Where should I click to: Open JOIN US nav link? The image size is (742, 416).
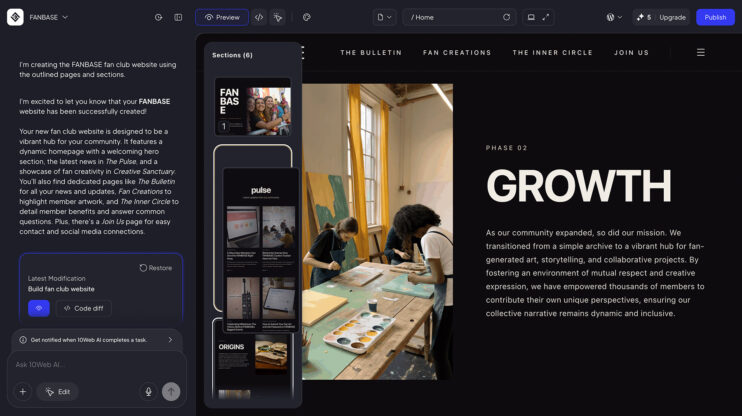click(x=631, y=53)
